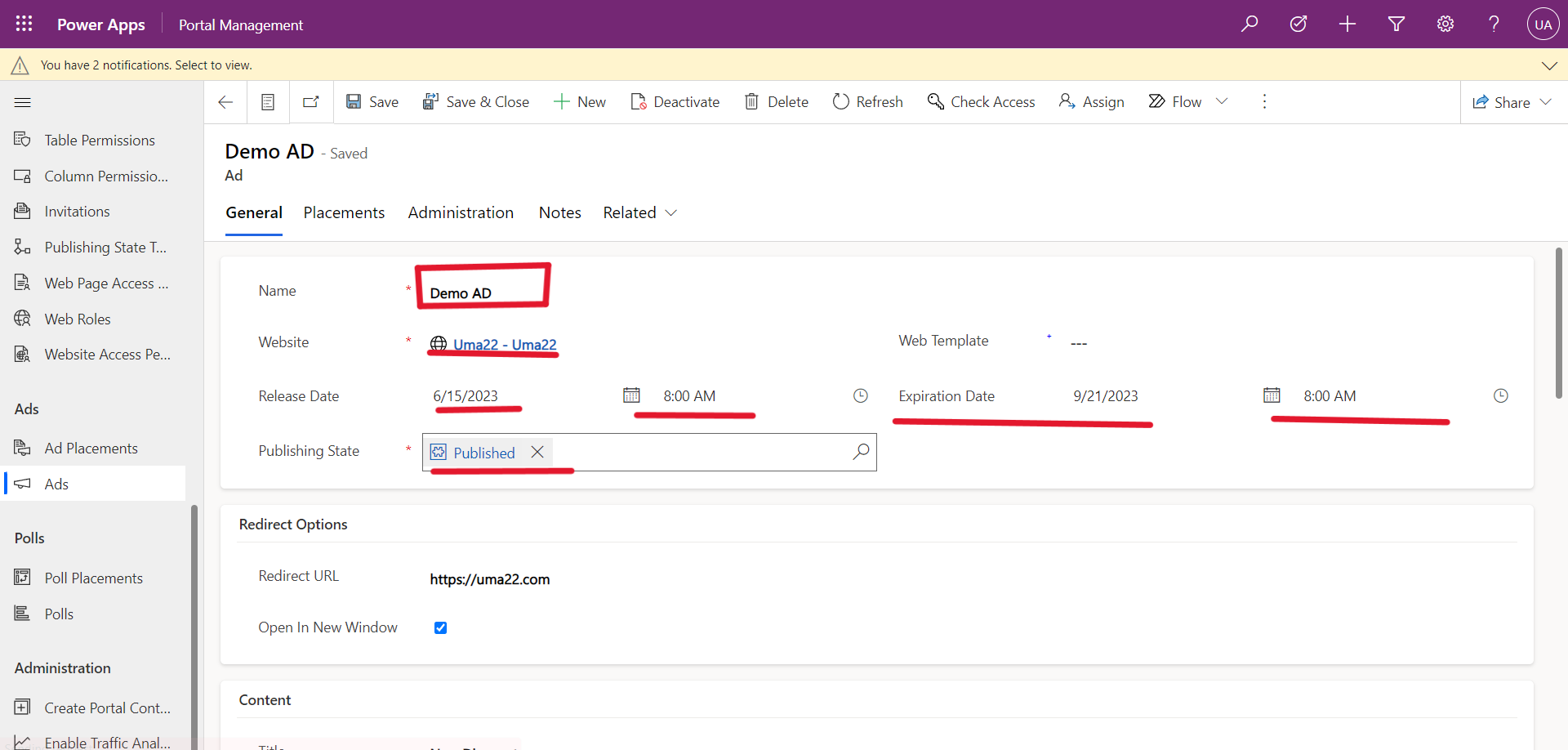Save the Demo AD record

(x=372, y=102)
